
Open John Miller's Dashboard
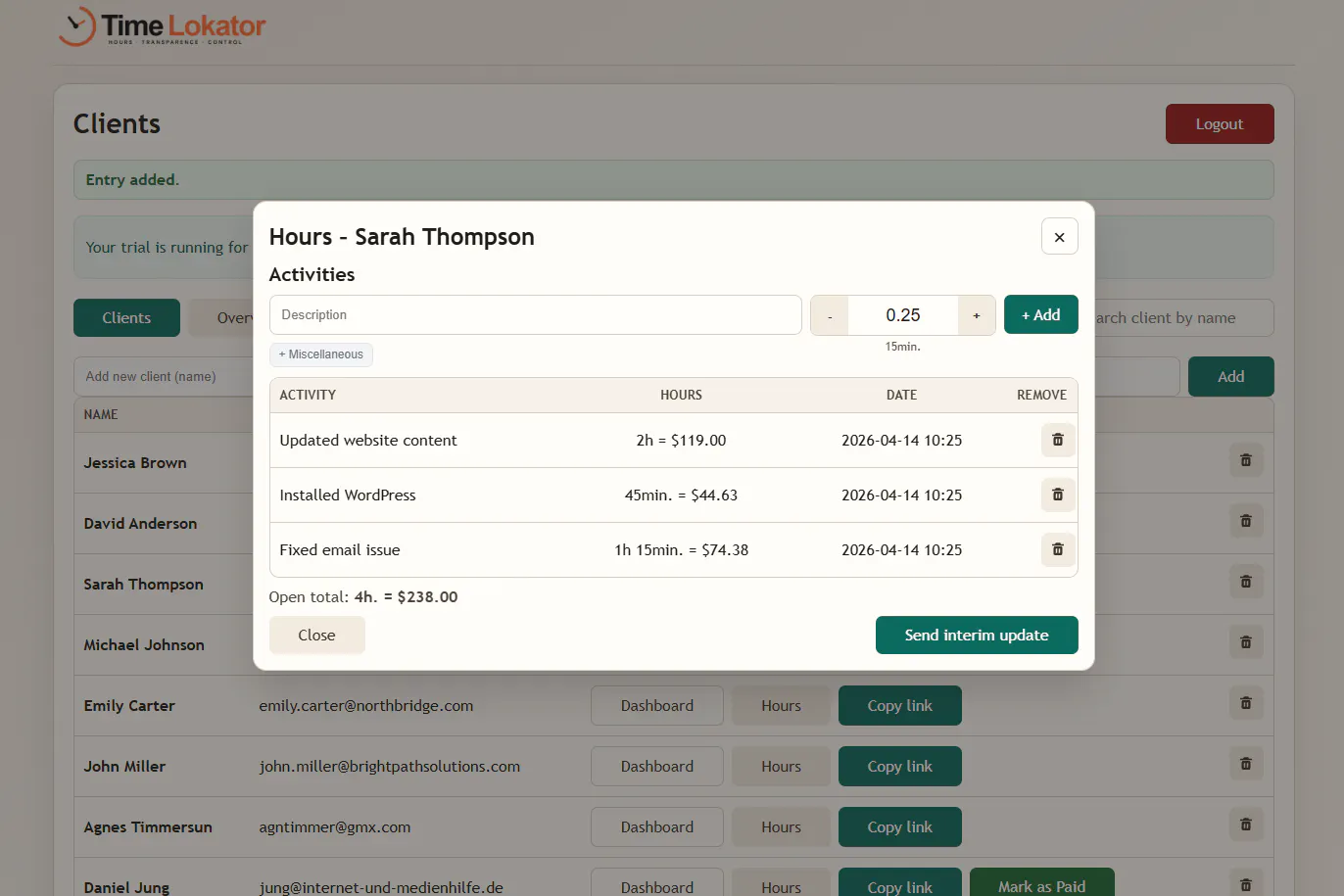[x=657, y=766]
